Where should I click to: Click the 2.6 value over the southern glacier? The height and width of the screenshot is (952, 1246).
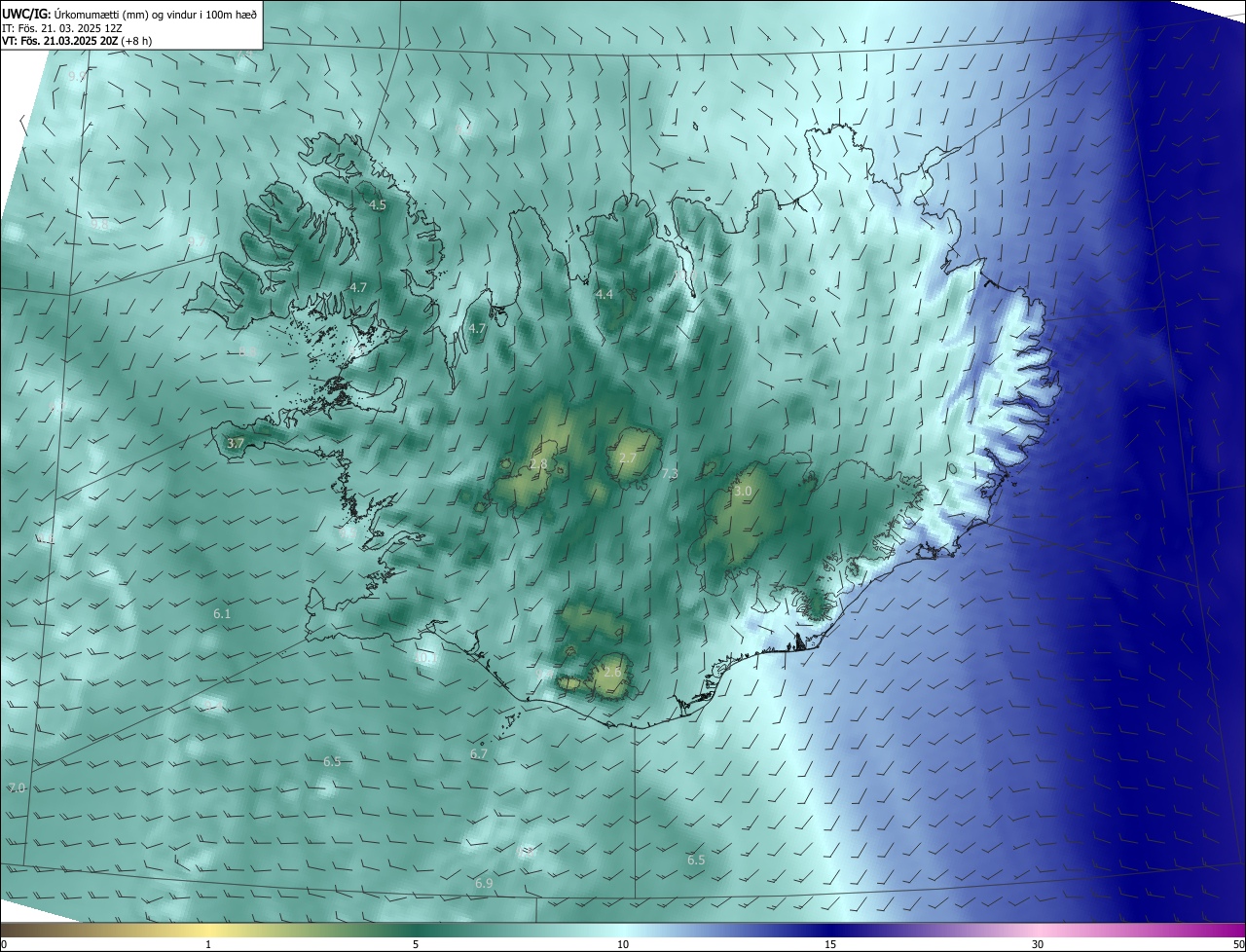click(x=612, y=672)
